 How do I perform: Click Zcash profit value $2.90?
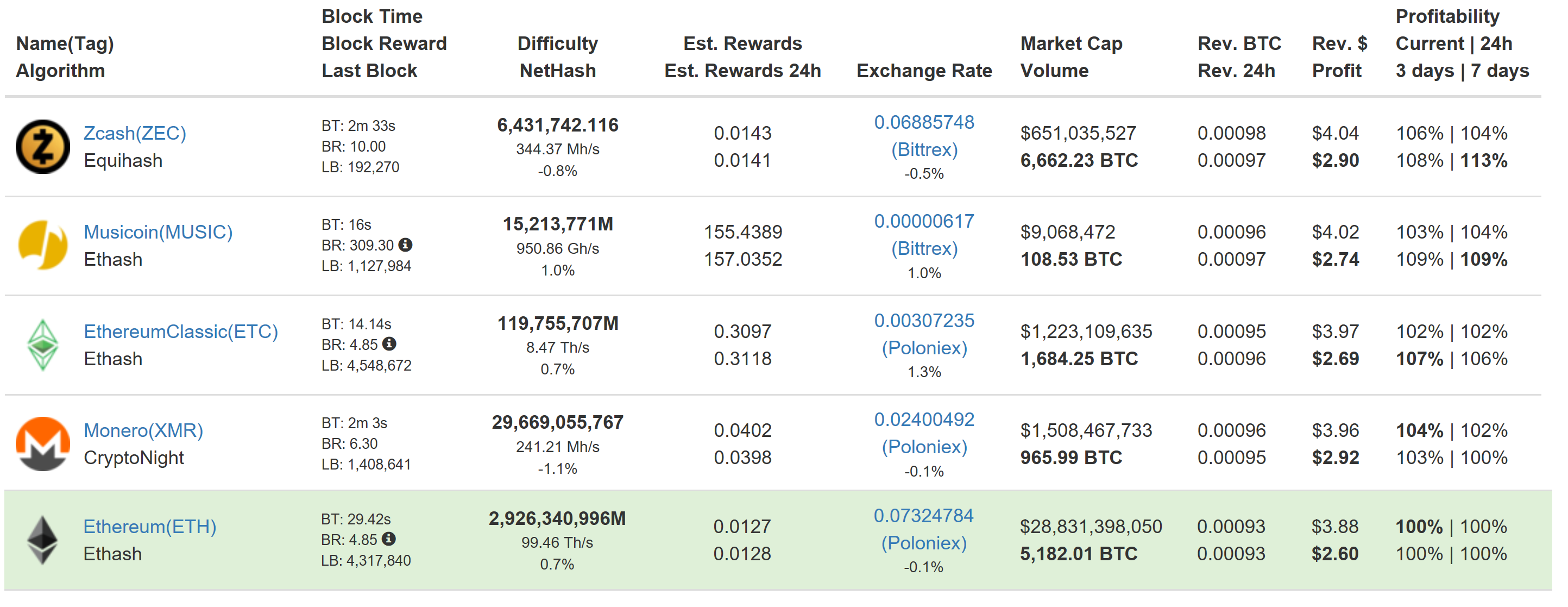pos(1336,161)
